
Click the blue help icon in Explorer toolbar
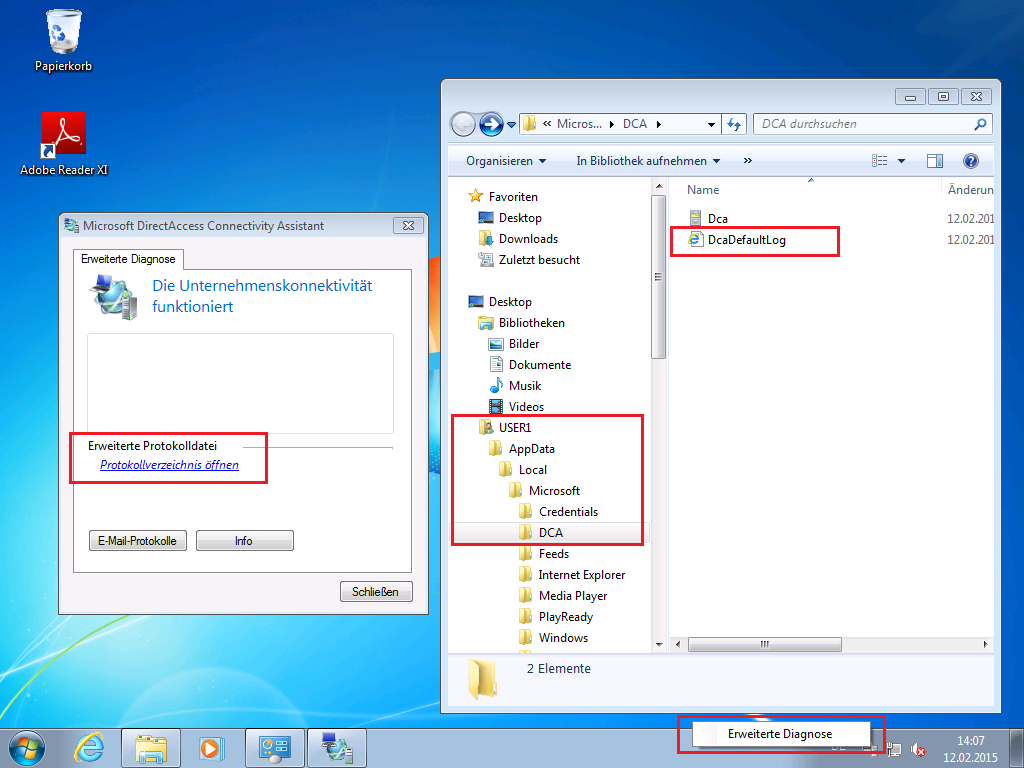[971, 161]
